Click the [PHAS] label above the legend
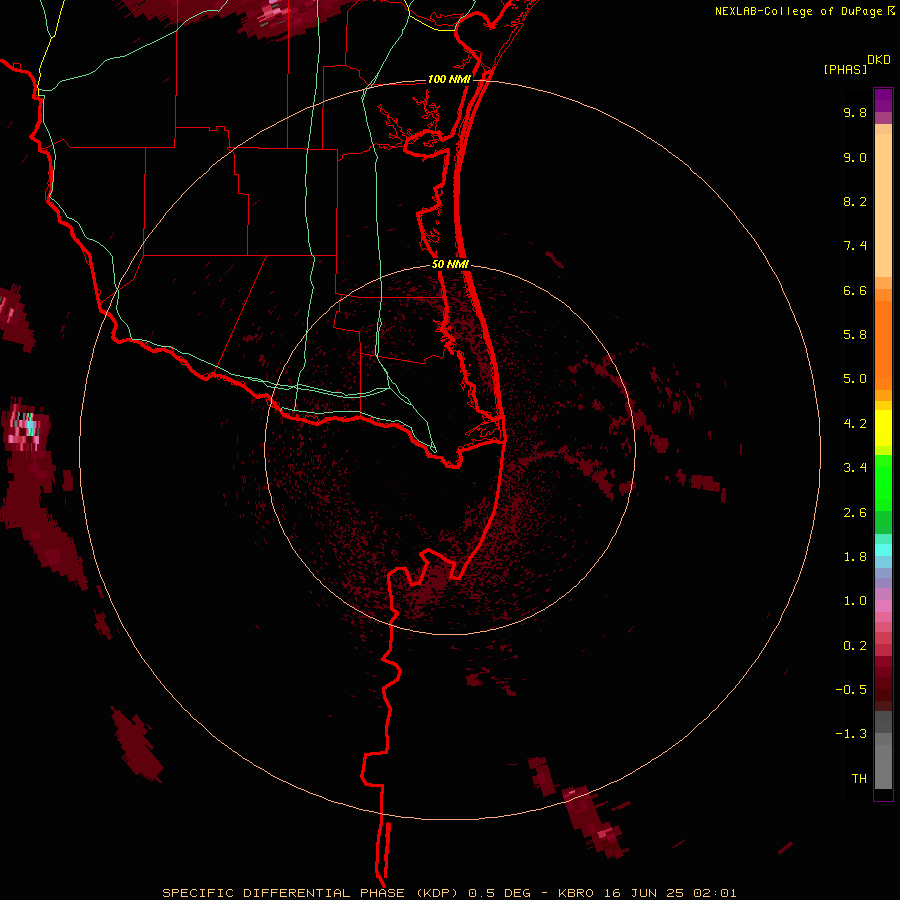Screen dimensions: 900x900 pyautogui.click(x=845, y=70)
